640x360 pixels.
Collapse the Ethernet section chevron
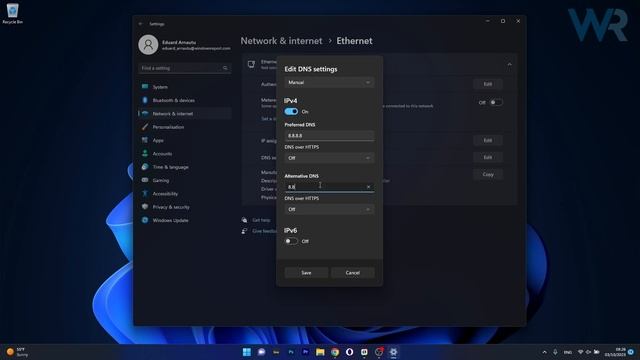click(509, 64)
